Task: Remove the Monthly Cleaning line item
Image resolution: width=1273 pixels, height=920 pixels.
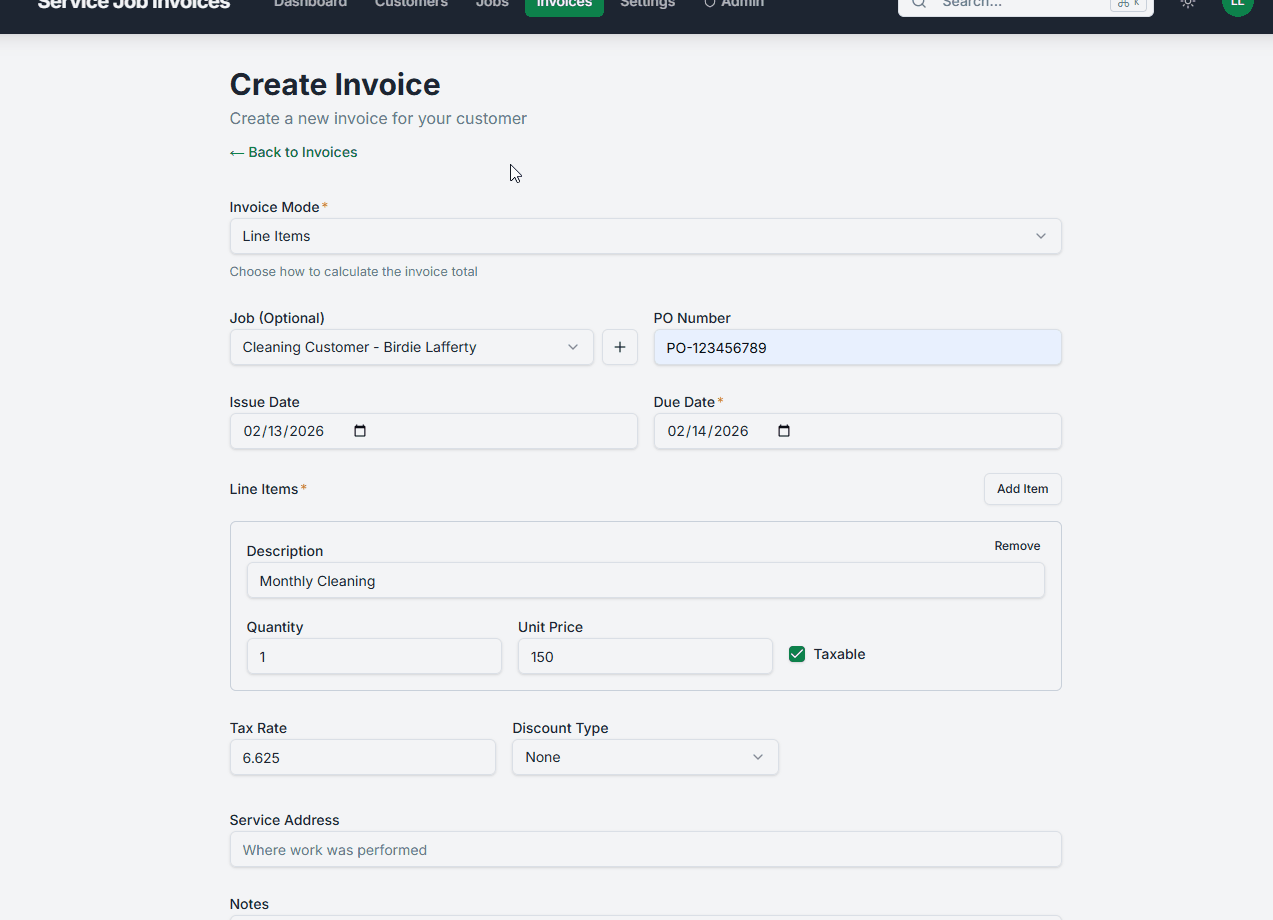Action: click(x=1016, y=546)
